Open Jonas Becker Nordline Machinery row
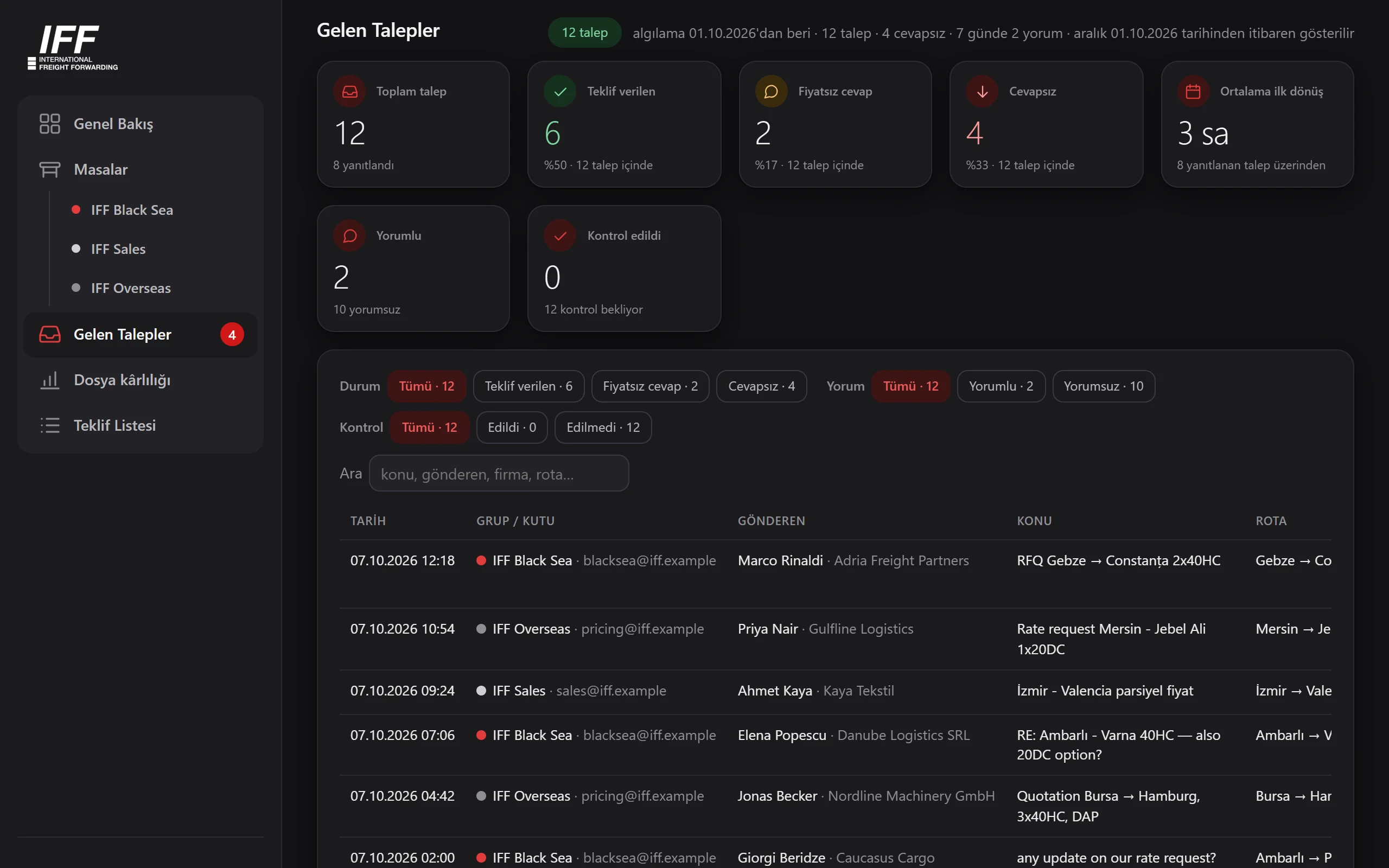 coord(835,806)
